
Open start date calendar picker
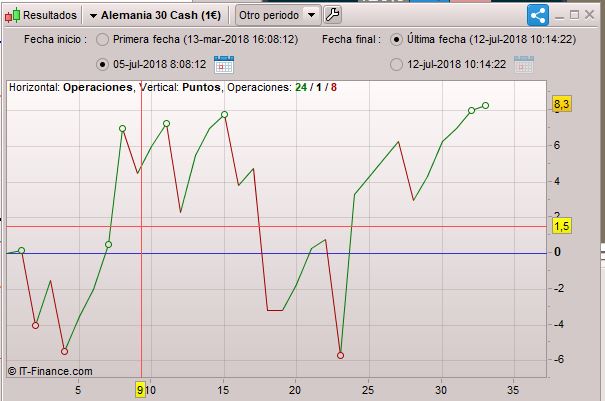pyautogui.click(x=224, y=64)
